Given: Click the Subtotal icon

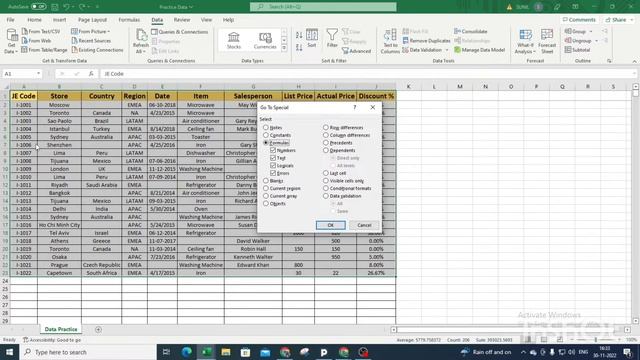Looking at the screenshot, I should 568,50.
